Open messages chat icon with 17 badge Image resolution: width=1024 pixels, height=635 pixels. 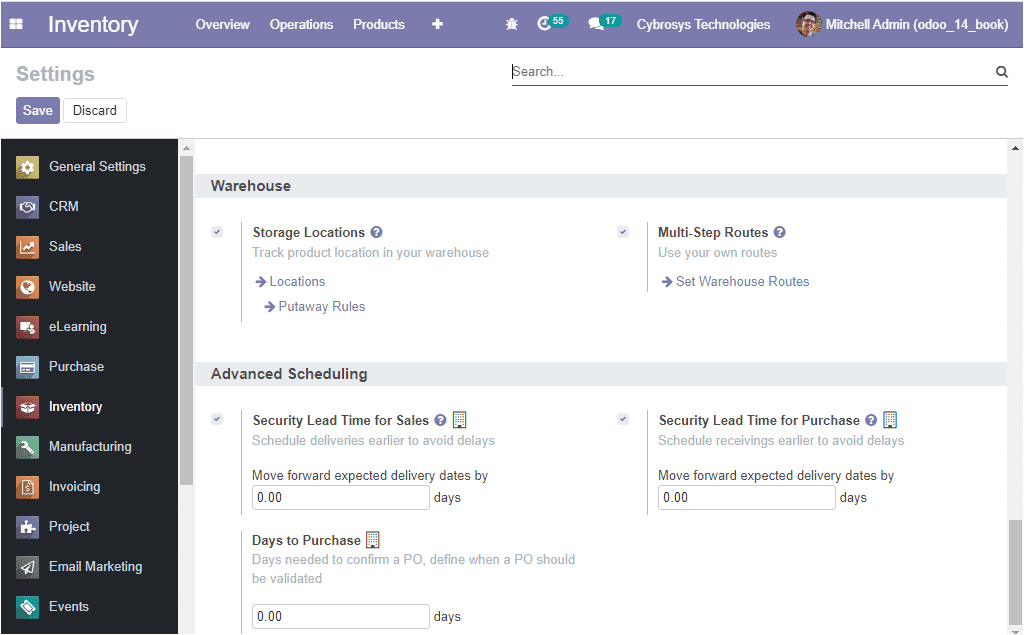click(x=604, y=23)
